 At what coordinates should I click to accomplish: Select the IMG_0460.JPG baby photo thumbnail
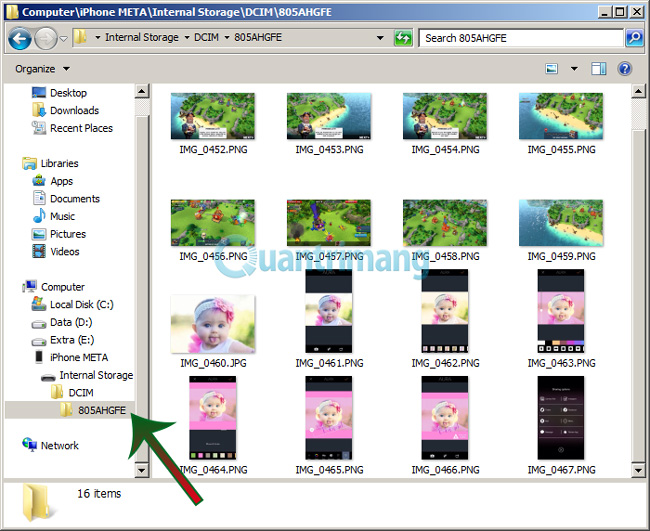(212, 324)
